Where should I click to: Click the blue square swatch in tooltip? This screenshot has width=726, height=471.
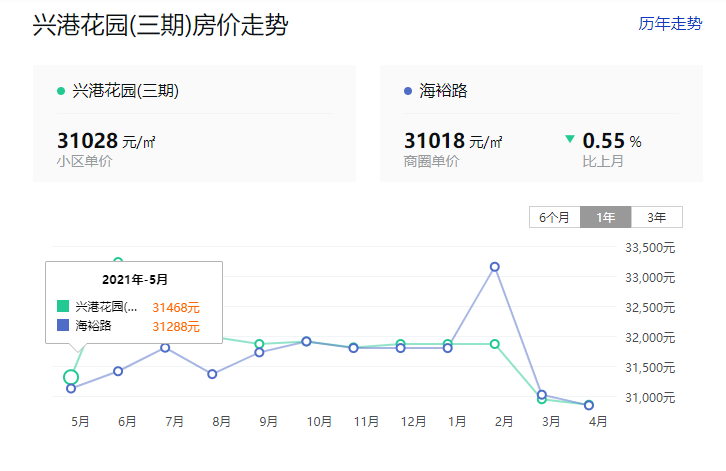(x=63, y=325)
